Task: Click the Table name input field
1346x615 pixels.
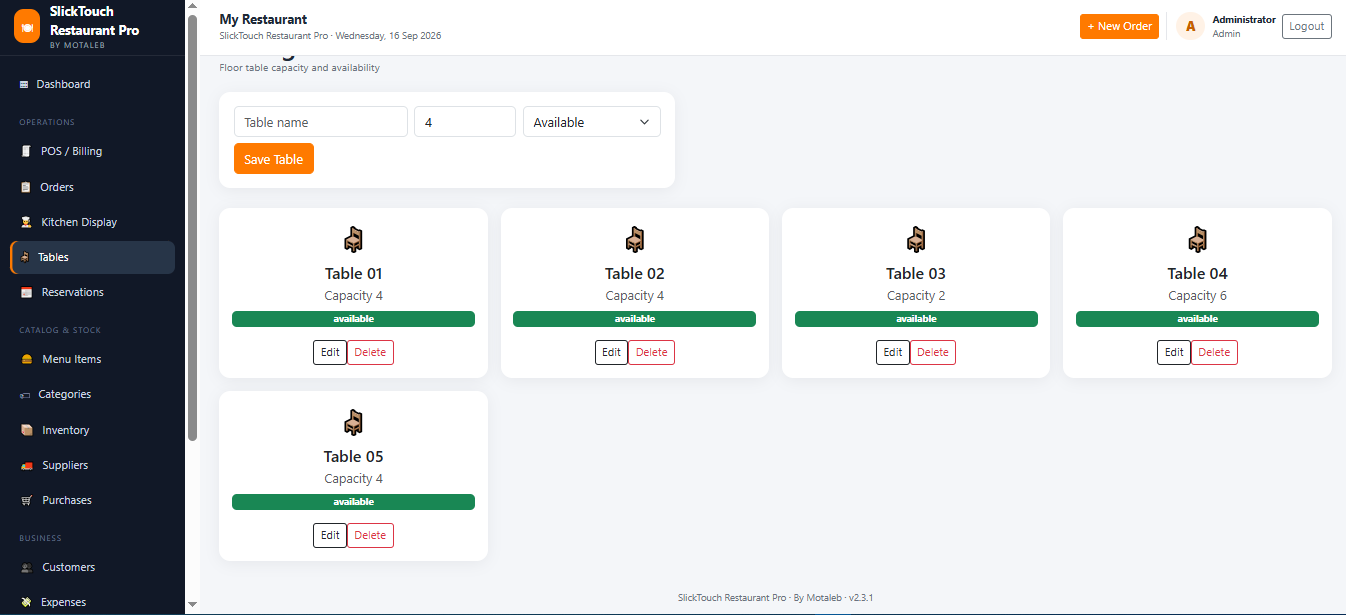Action: [x=321, y=122]
